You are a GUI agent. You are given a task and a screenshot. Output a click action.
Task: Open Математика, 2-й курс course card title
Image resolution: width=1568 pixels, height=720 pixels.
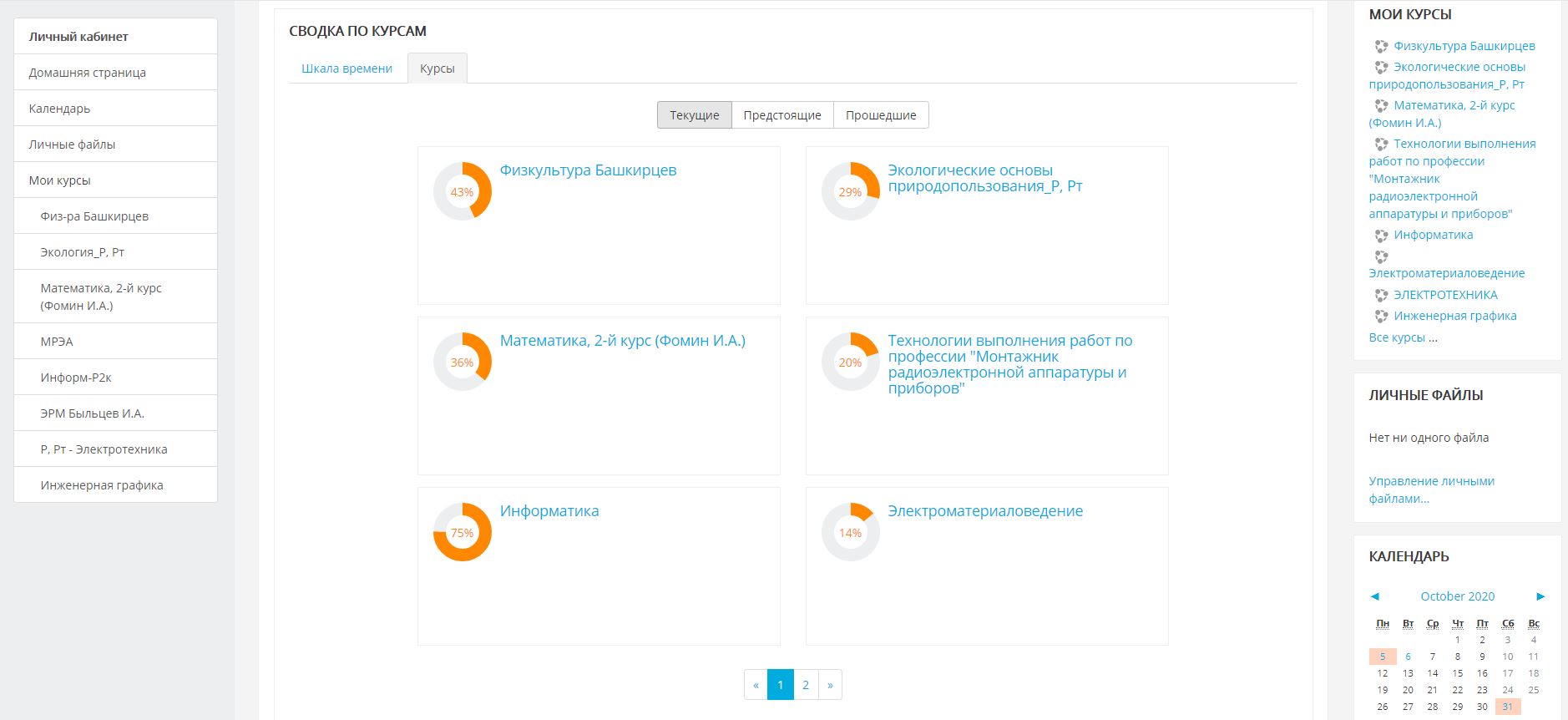click(623, 341)
